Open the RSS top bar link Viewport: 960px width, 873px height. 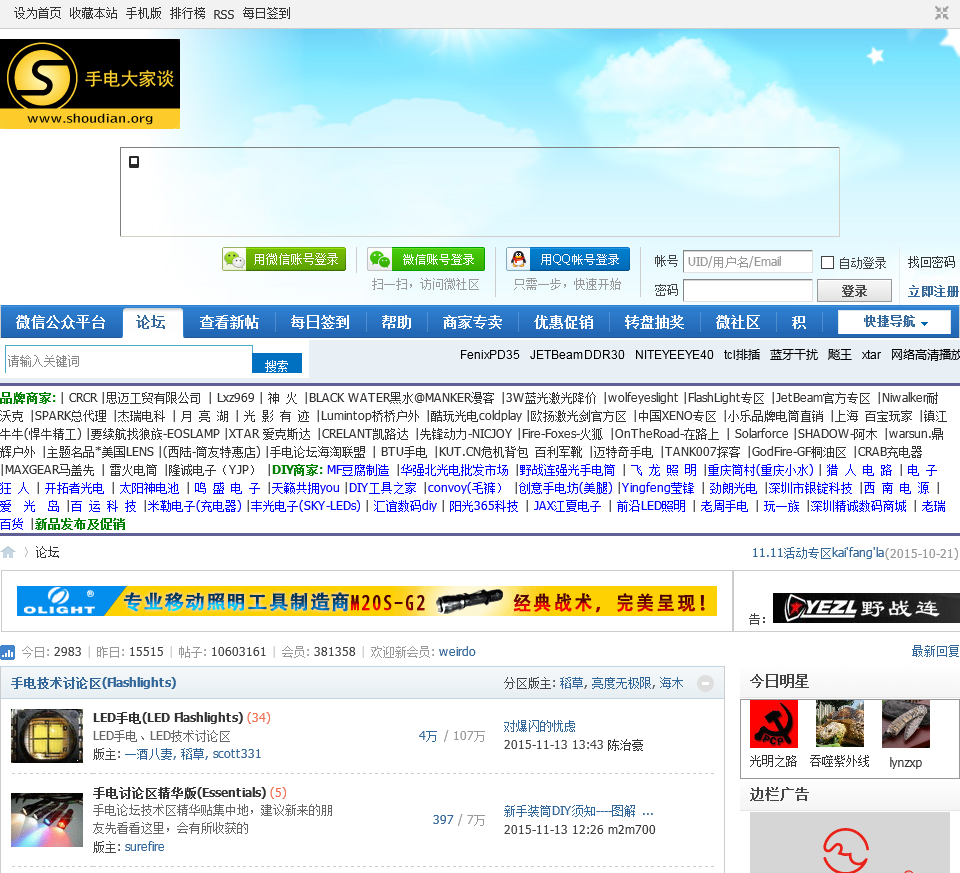point(223,13)
